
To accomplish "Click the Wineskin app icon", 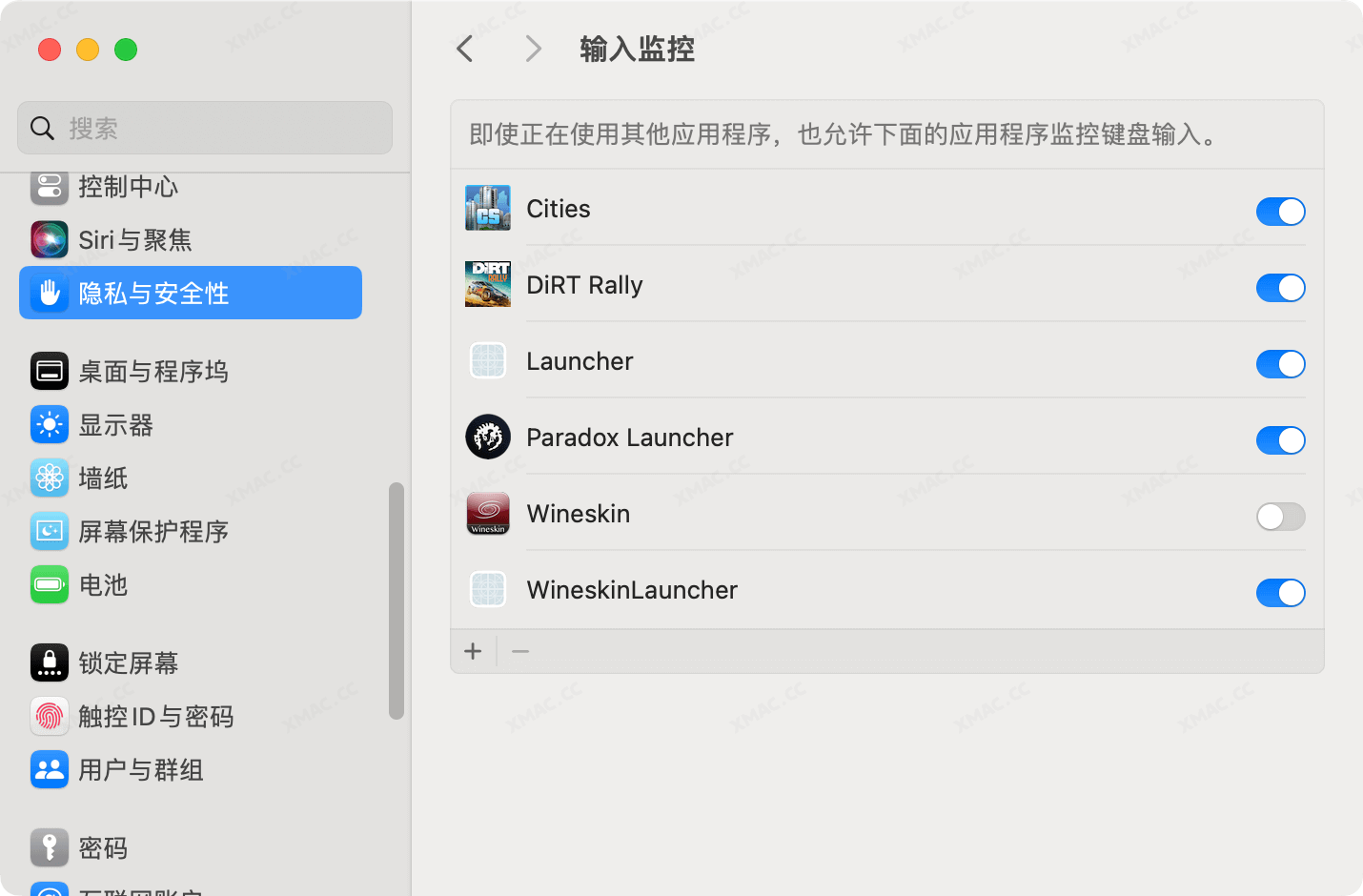I will coord(487,514).
